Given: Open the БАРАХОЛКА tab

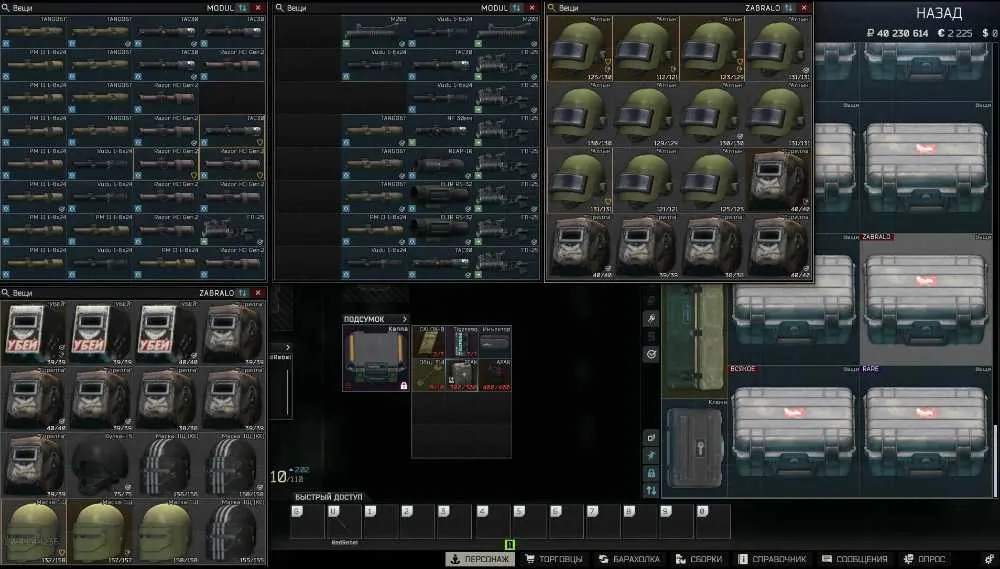Looking at the screenshot, I should 629,559.
